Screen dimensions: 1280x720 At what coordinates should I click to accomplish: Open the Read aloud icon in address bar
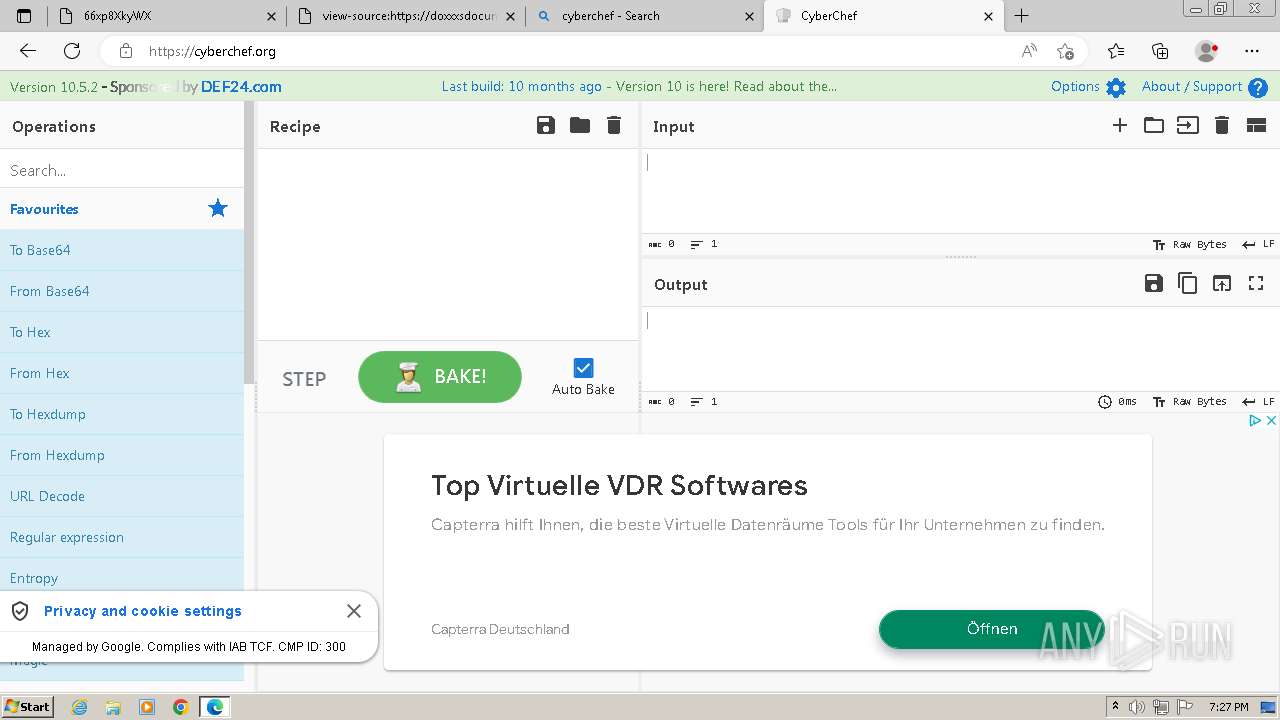pyautogui.click(x=1029, y=51)
